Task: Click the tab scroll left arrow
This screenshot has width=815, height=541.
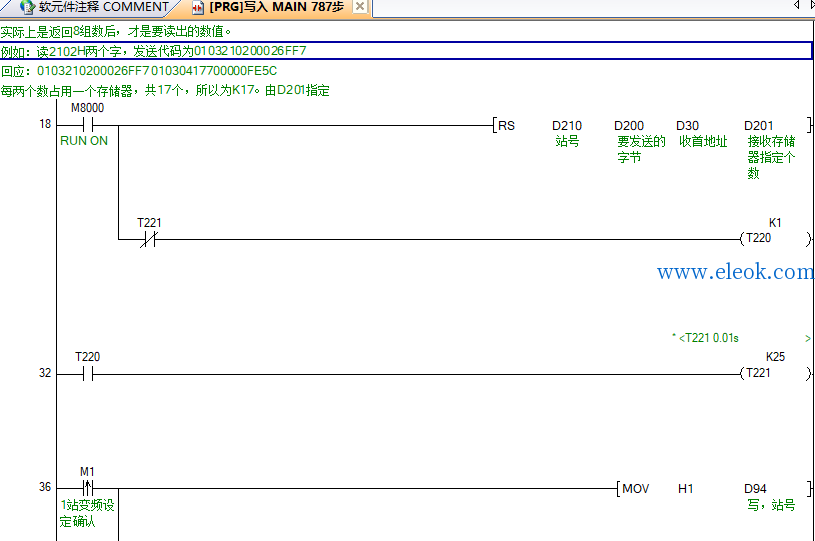Action: pyautogui.click(x=796, y=5)
